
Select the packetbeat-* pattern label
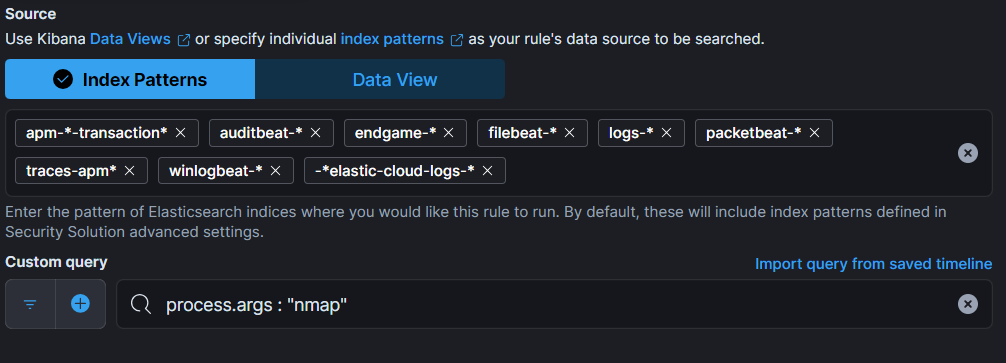tap(754, 133)
